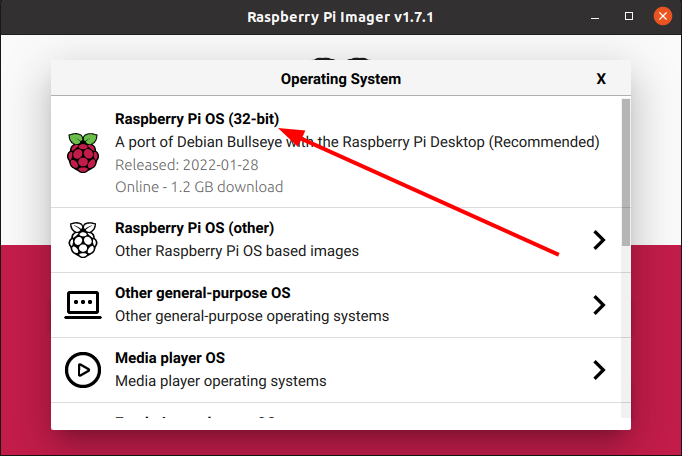Click the OS list vertical scrollbar thumb

click(625, 172)
